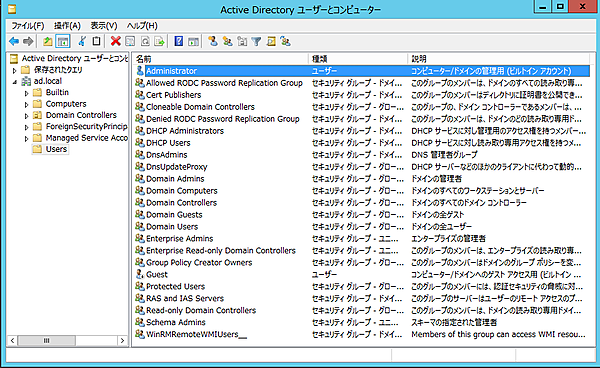
Task: Click the tree pane horizontal scrollbar thumb
Action: click(47, 340)
